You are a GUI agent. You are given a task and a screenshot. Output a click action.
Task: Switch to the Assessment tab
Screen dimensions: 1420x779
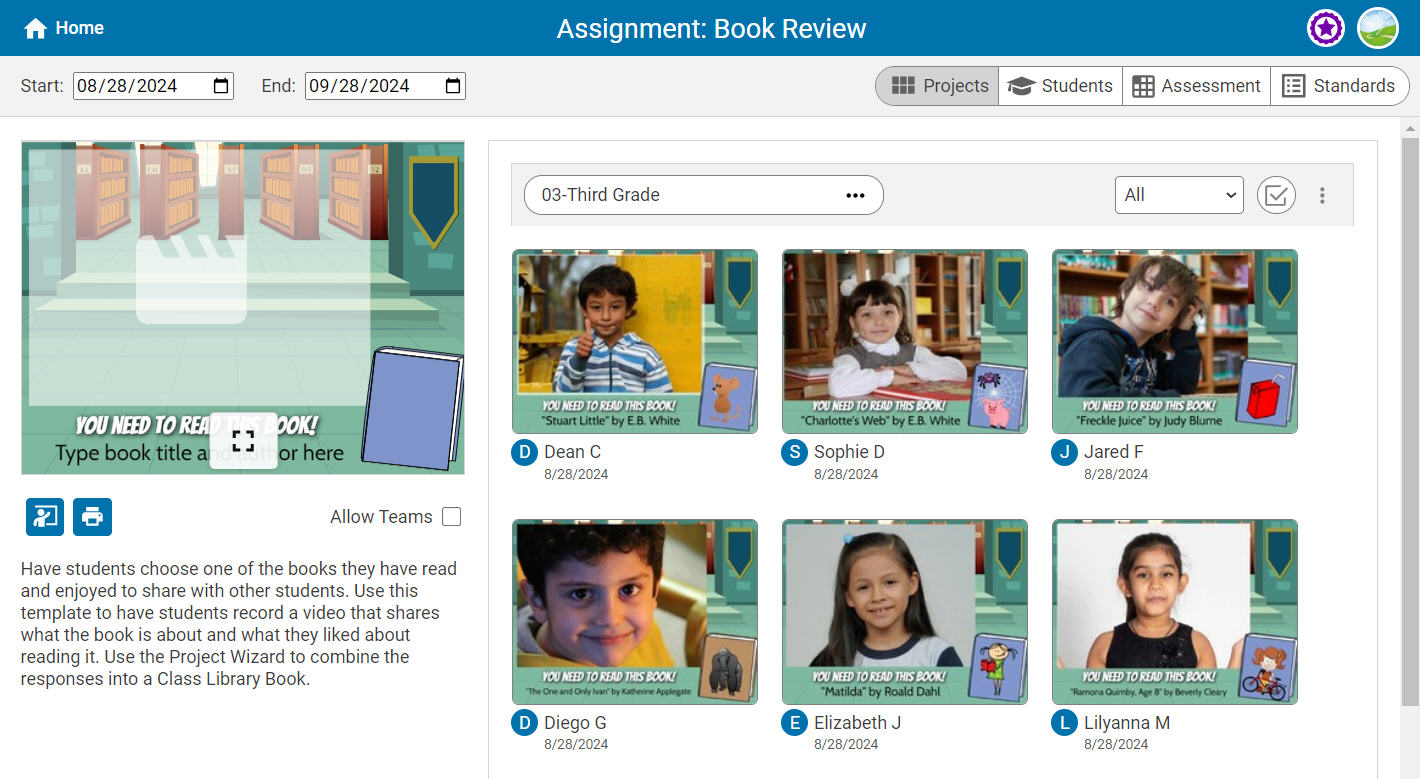[1196, 86]
